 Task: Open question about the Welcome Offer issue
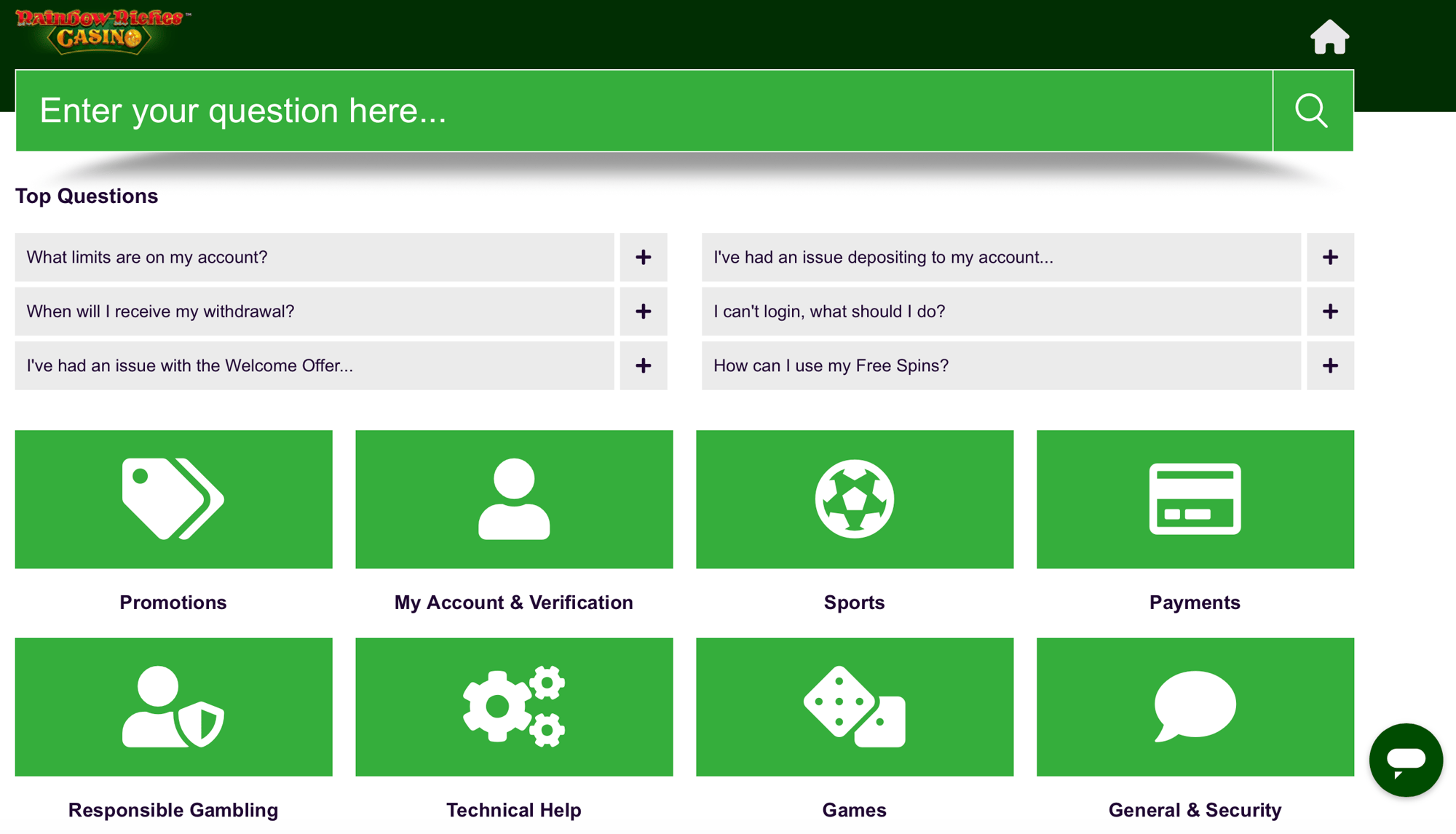pos(314,365)
